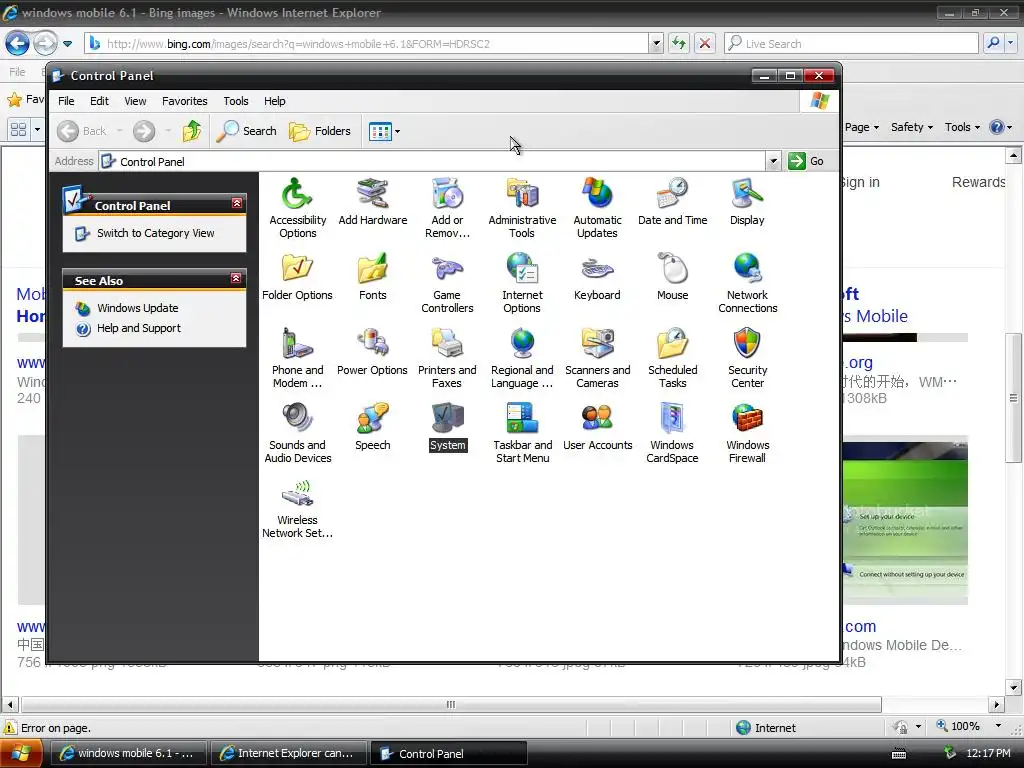Click IE horizontal scrollbar thumb
The height and width of the screenshot is (768, 1024).
point(451,705)
